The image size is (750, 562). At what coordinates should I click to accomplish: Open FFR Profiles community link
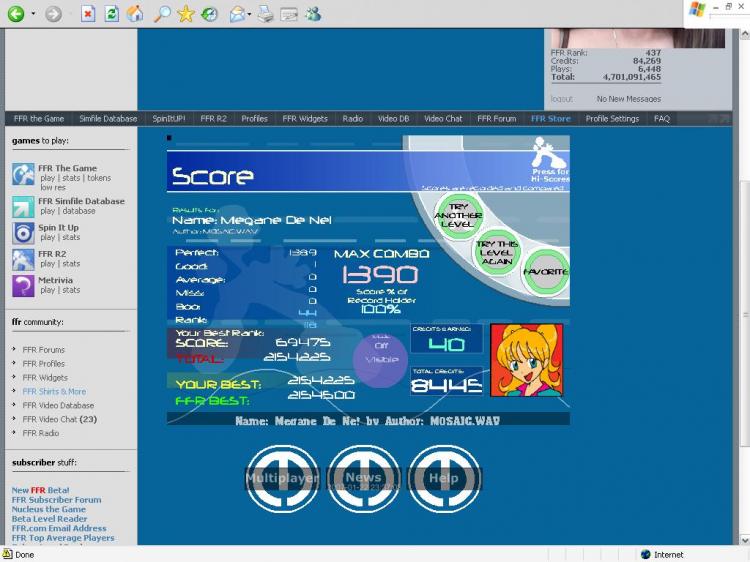pyautogui.click(x=44, y=364)
